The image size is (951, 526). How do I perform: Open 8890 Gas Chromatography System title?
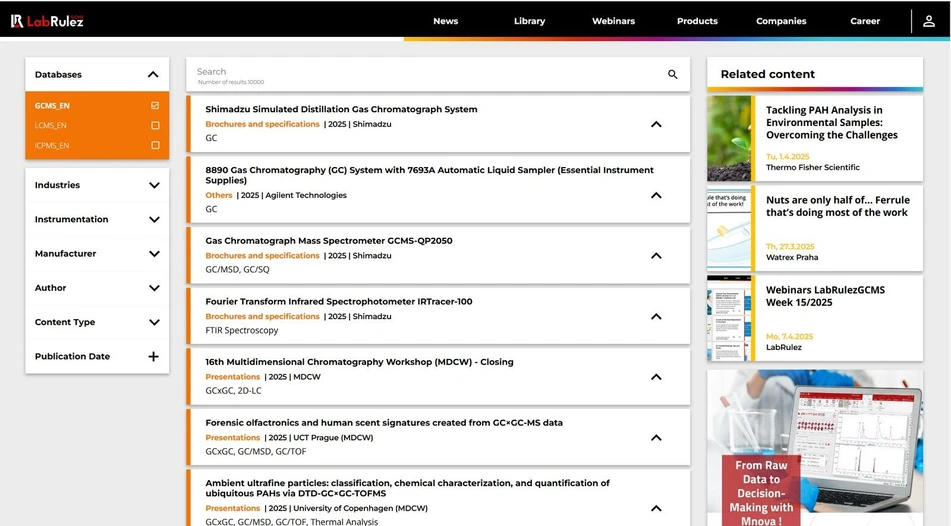429,175
